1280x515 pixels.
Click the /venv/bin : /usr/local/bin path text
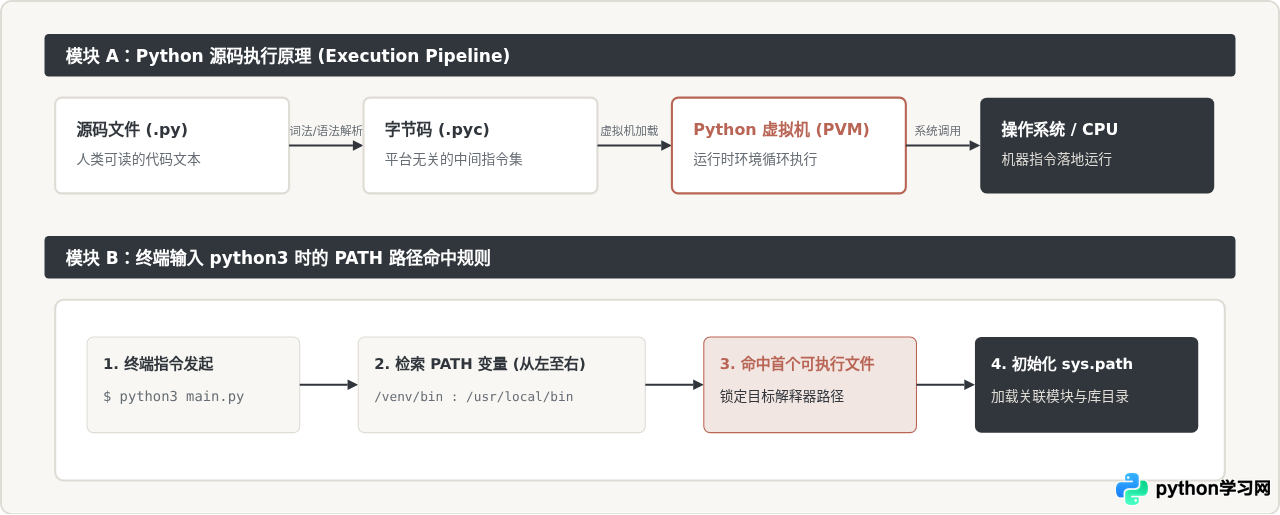[474, 396]
